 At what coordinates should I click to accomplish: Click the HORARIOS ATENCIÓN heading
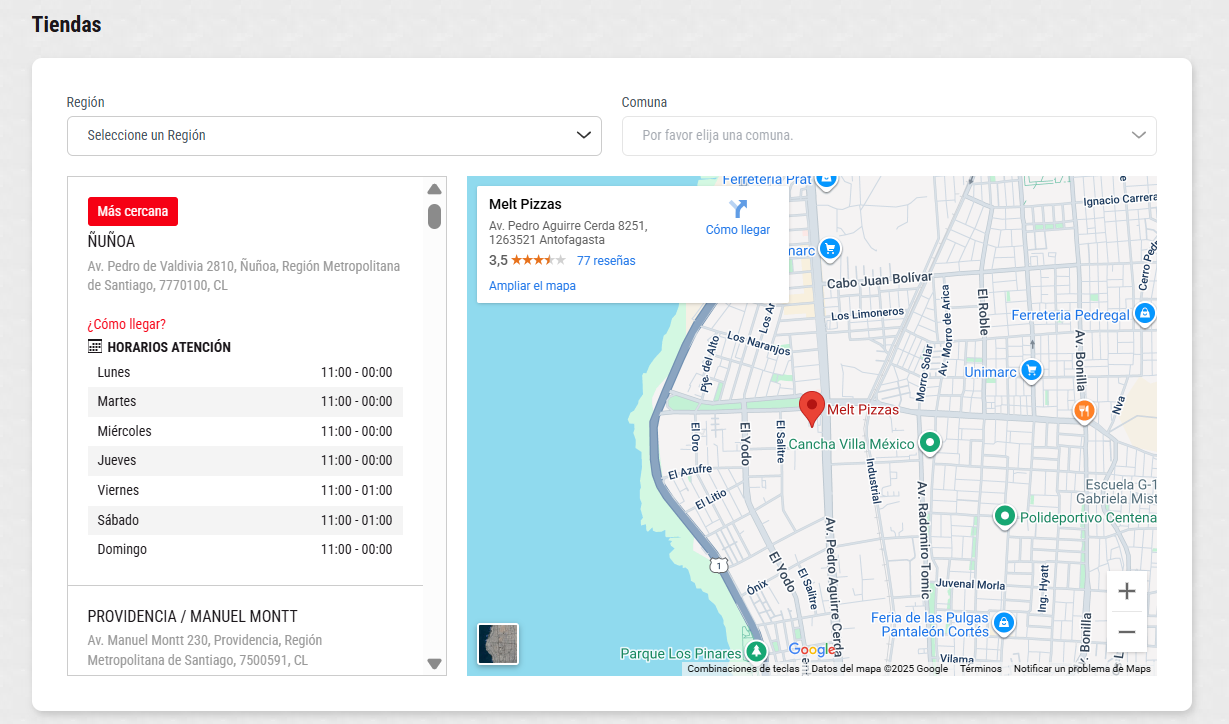pyautogui.click(x=169, y=347)
